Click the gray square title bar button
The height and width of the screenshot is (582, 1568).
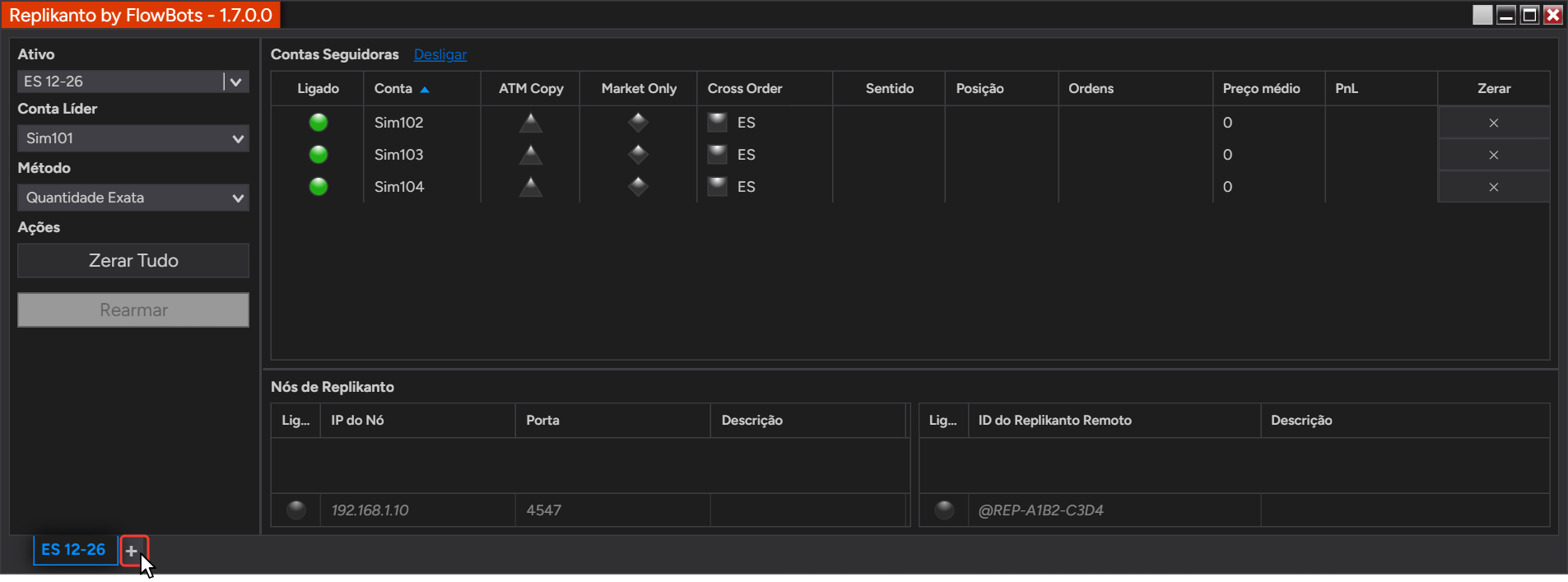(1482, 15)
